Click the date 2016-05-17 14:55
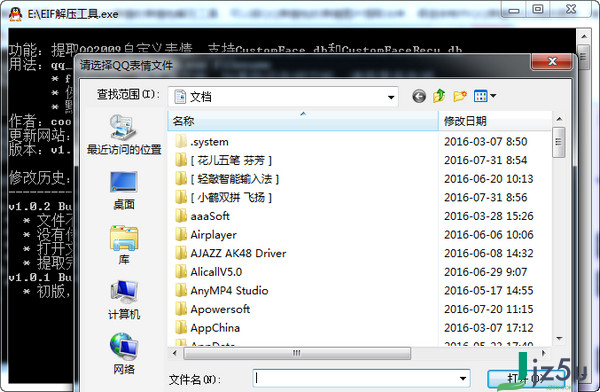 pyautogui.click(x=489, y=291)
